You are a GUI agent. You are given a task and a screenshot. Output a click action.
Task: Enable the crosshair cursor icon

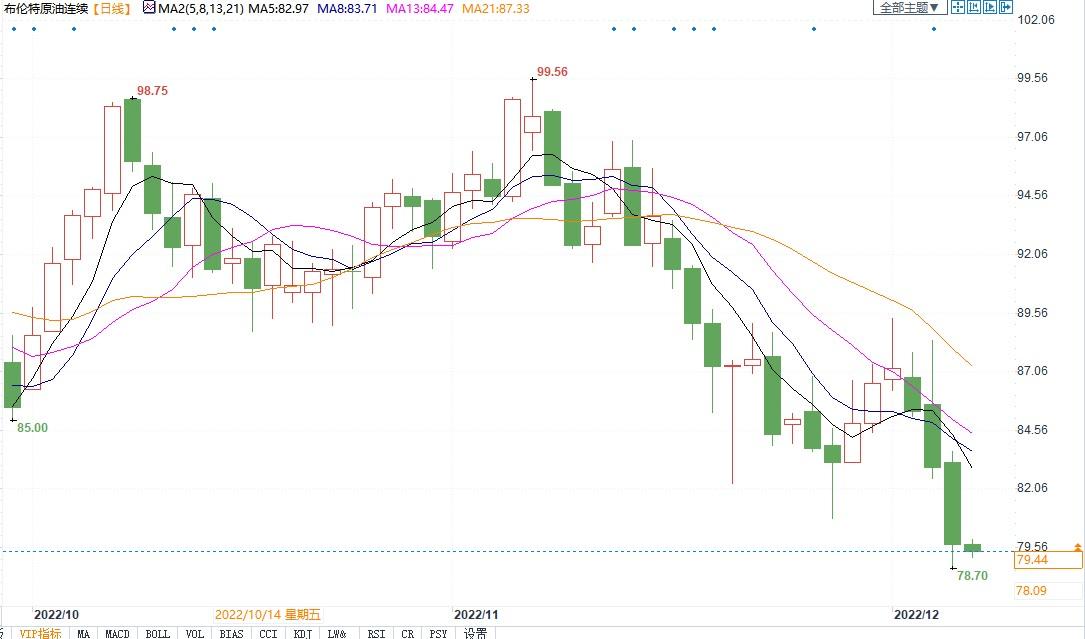(x=957, y=8)
